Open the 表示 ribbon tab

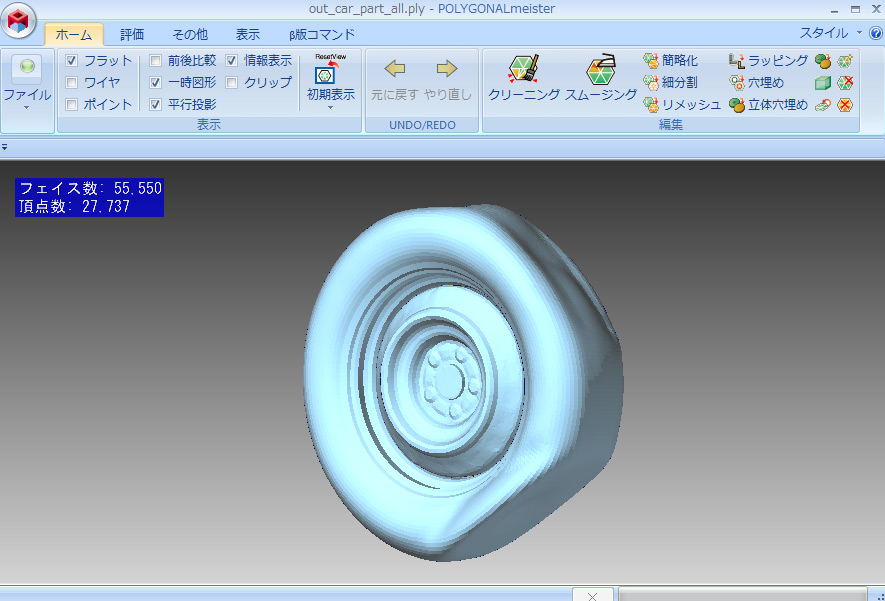[248, 34]
